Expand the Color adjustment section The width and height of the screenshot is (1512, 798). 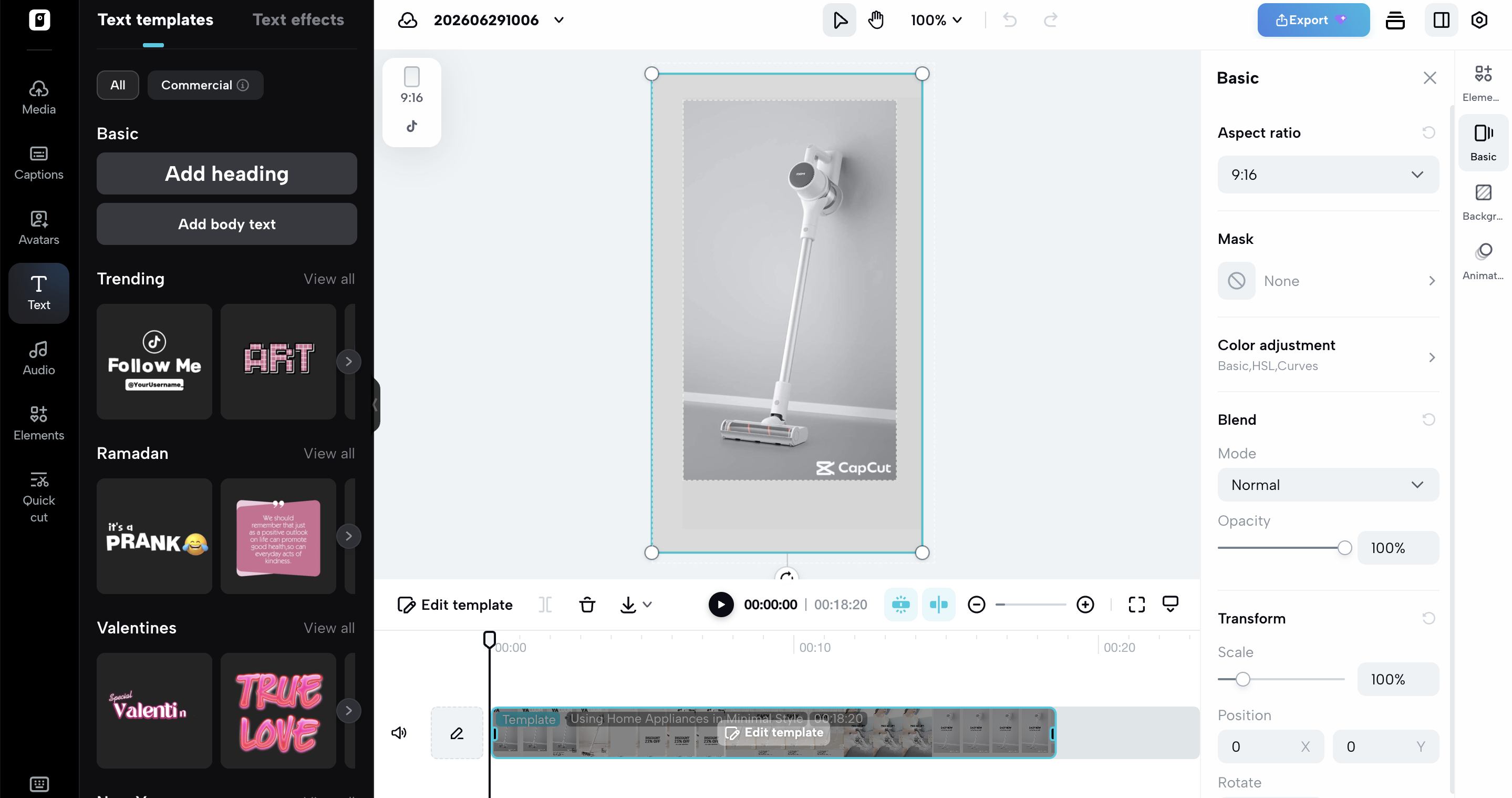pyautogui.click(x=1328, y=355)
